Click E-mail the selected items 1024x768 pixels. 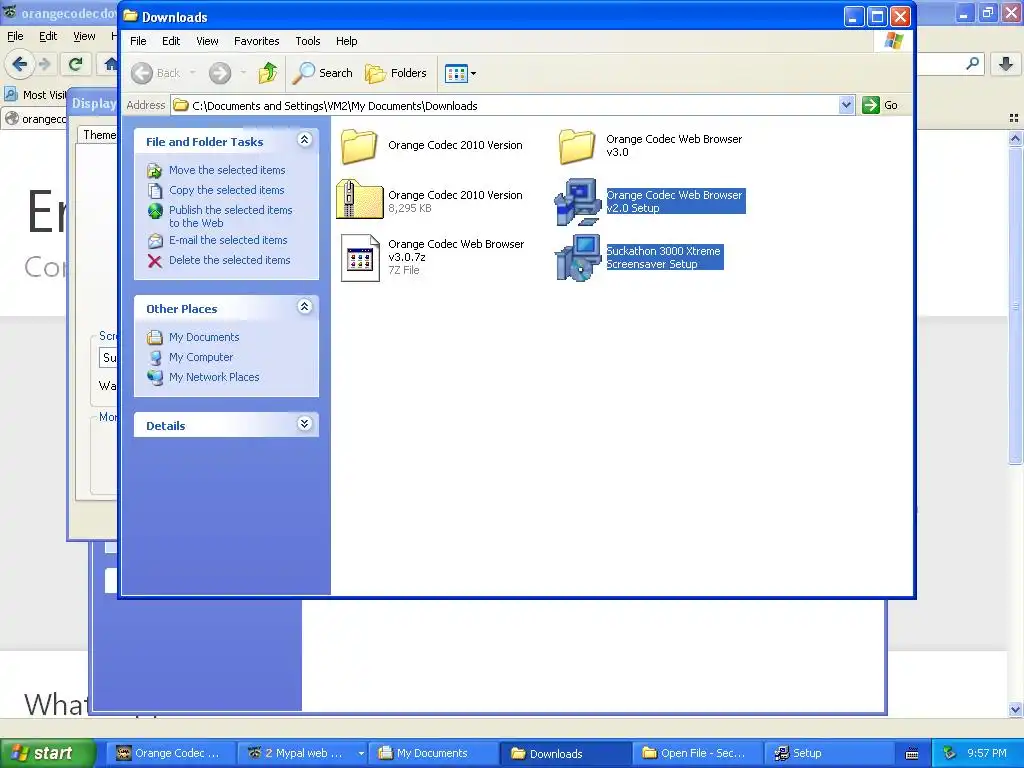(228, 240)
